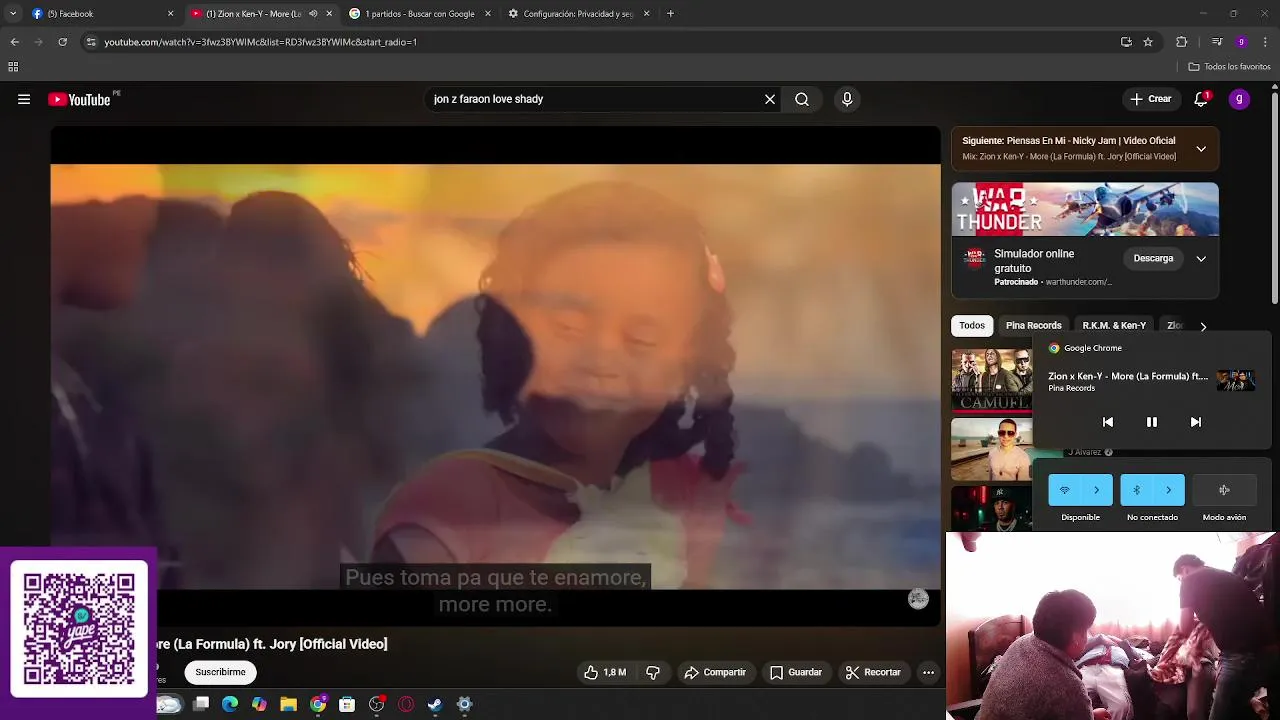Open Chrome three-dot menu
Viewport: 1280px width, 720px height.
click(1266, 42)
